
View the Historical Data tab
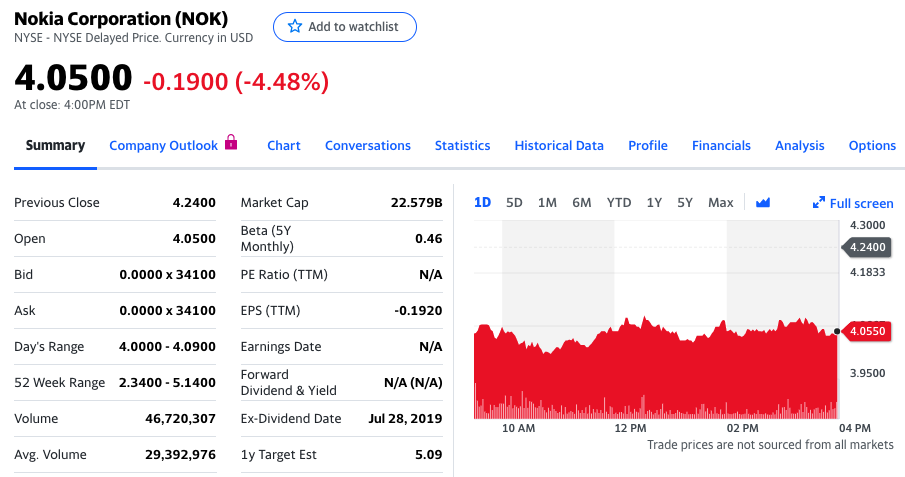(x=559, y=146)
